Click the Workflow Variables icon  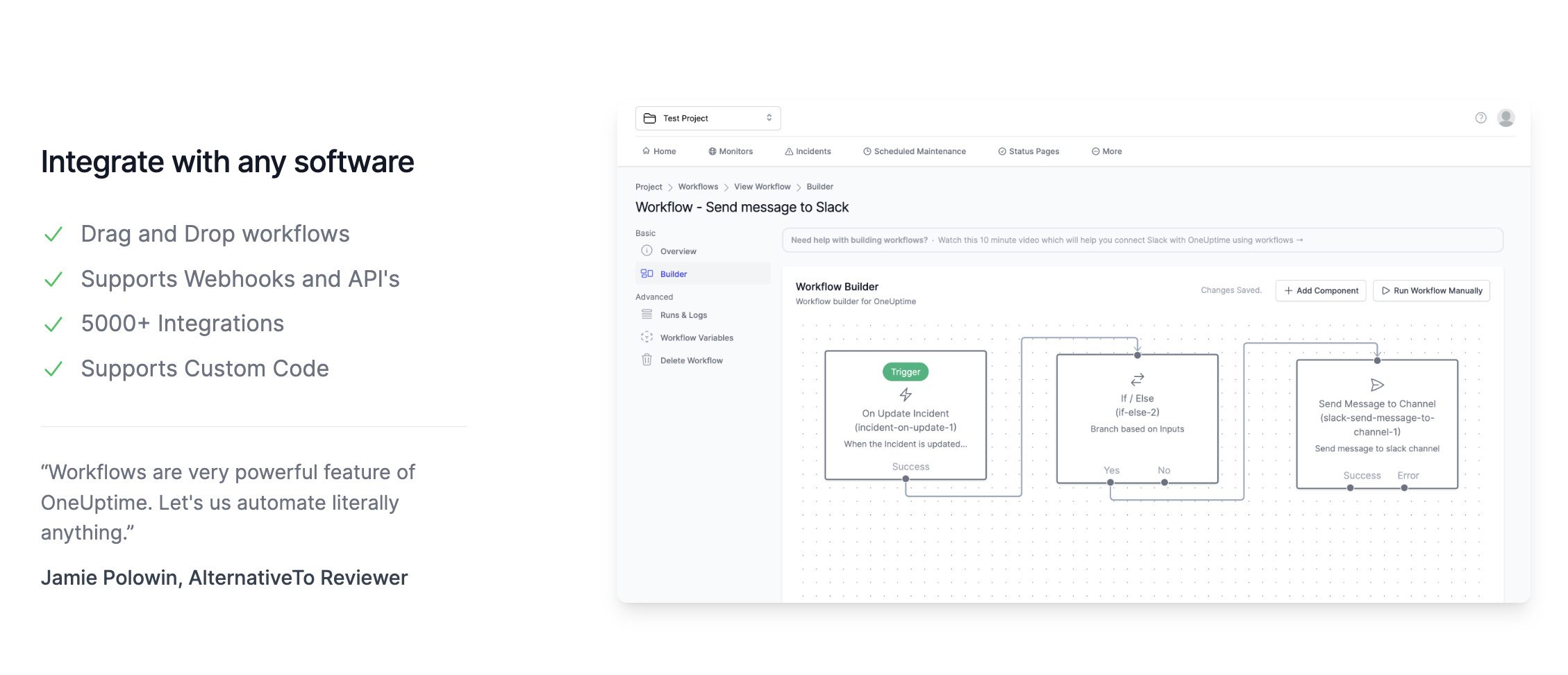(x=647, y=337)
